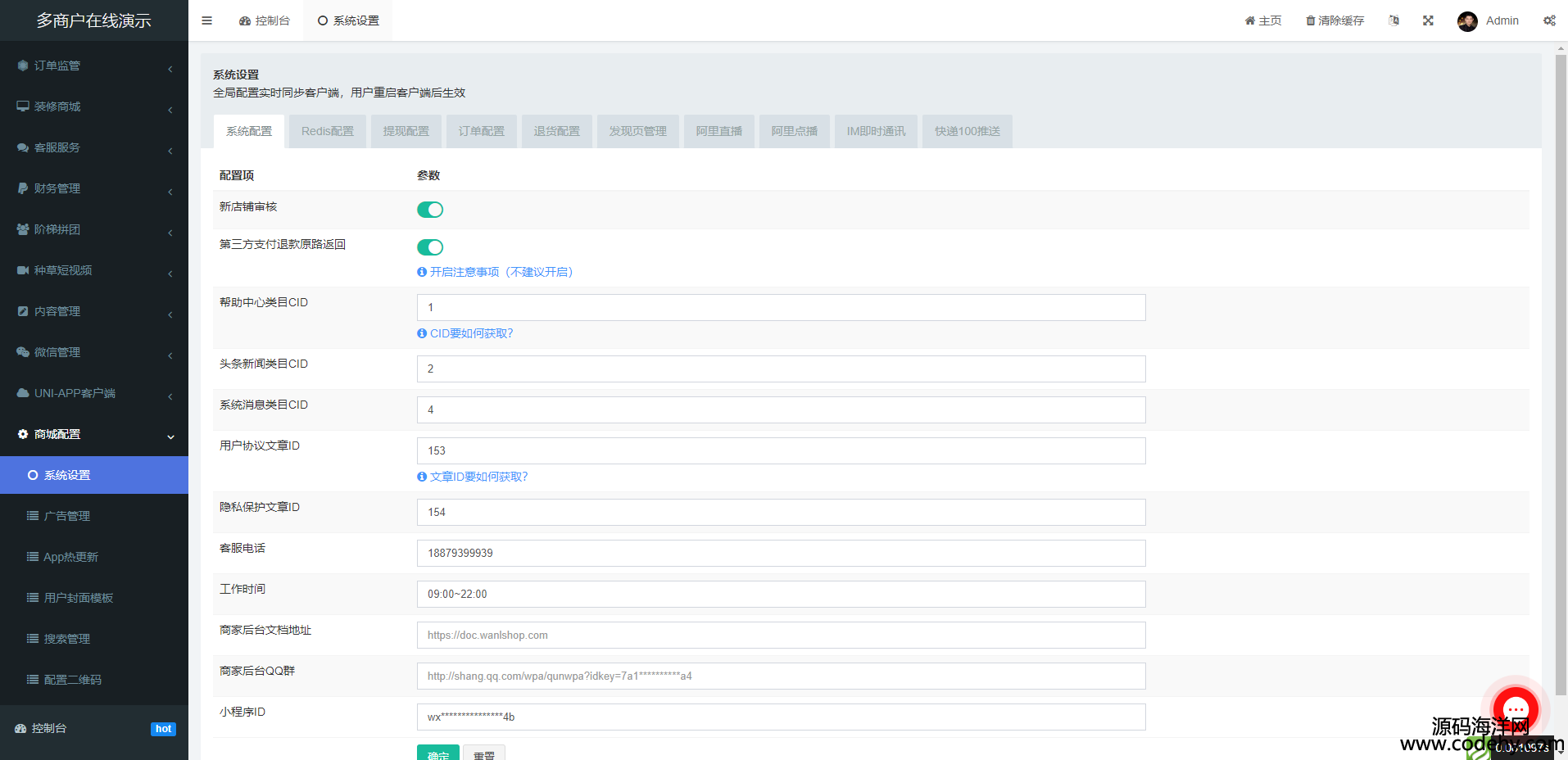Toggle the 第三方支付退款原路返回 switch

(x=430, y=247)
